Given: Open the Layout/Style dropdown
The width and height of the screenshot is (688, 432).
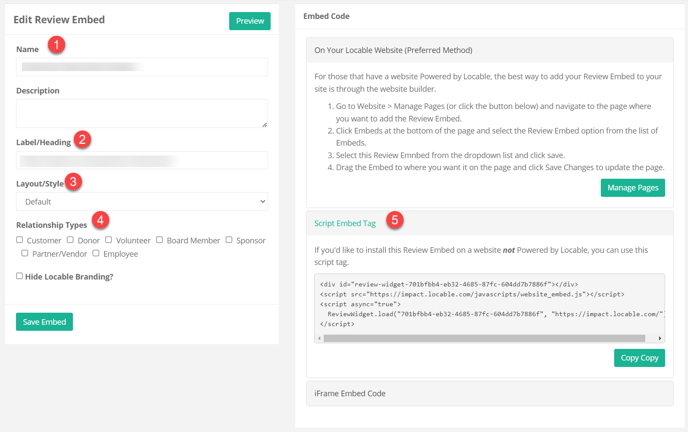Looking at the screenshot, I should coord(142,202).
